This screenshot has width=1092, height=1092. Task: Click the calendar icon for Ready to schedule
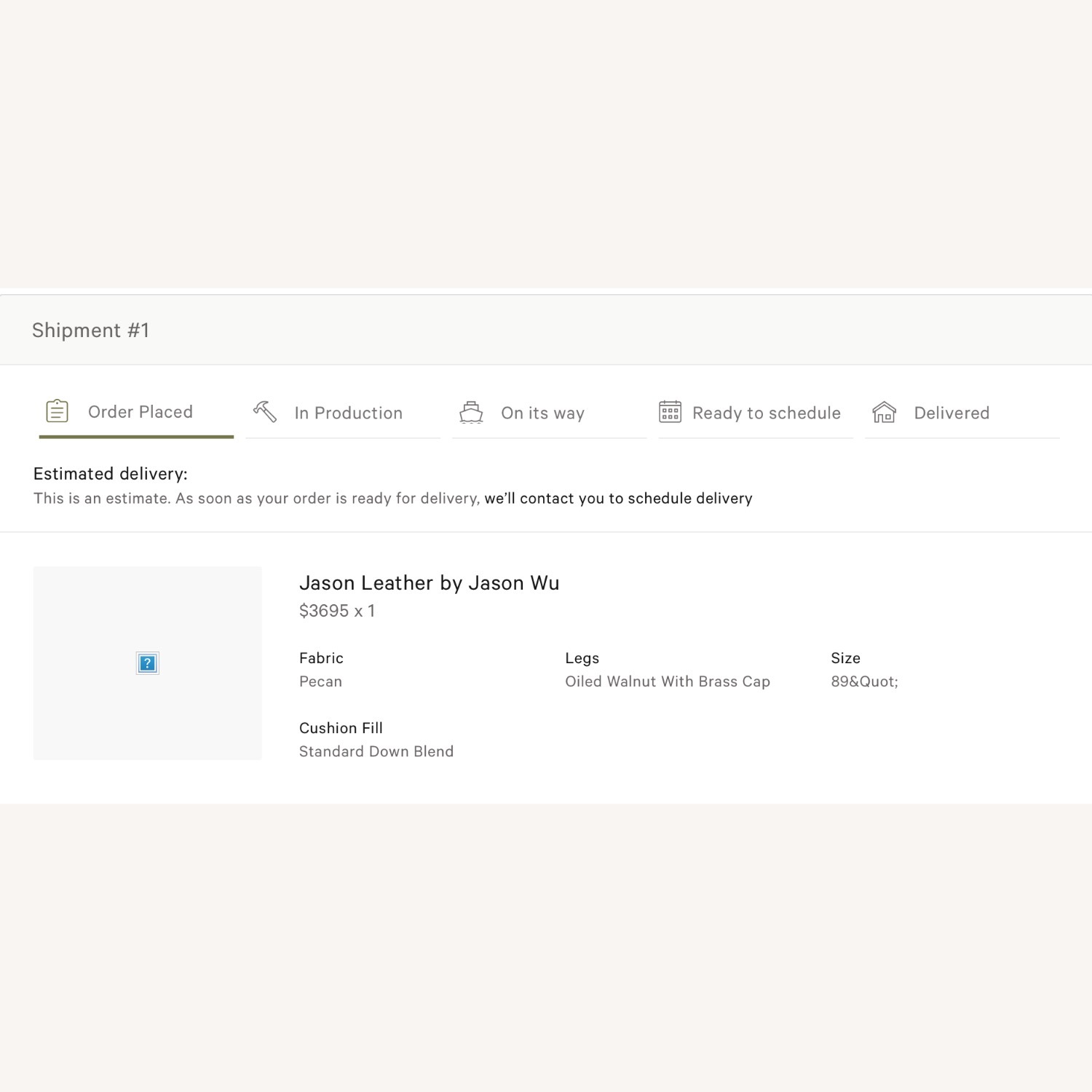670,412
